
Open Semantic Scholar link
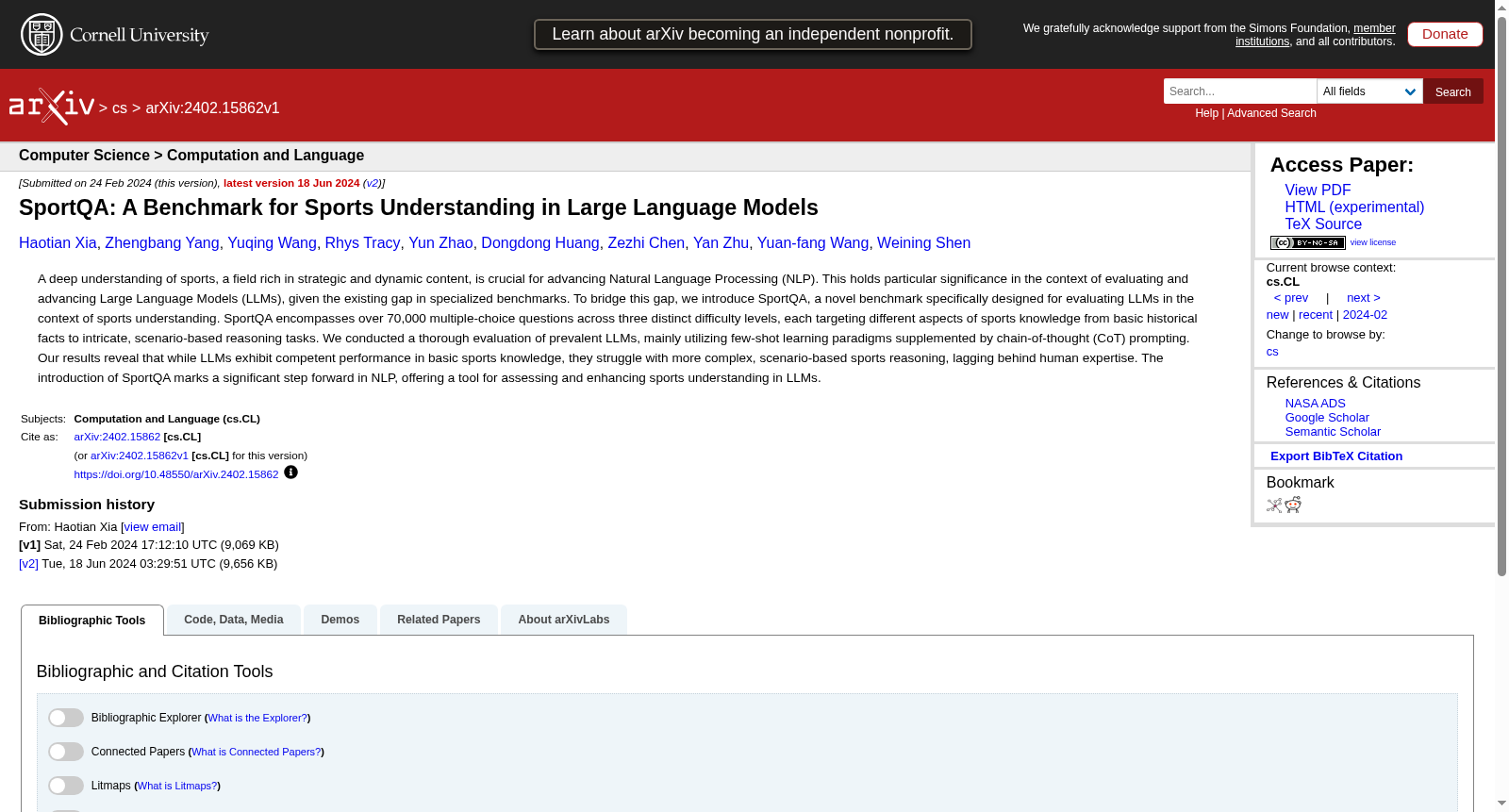(1333, 432)
